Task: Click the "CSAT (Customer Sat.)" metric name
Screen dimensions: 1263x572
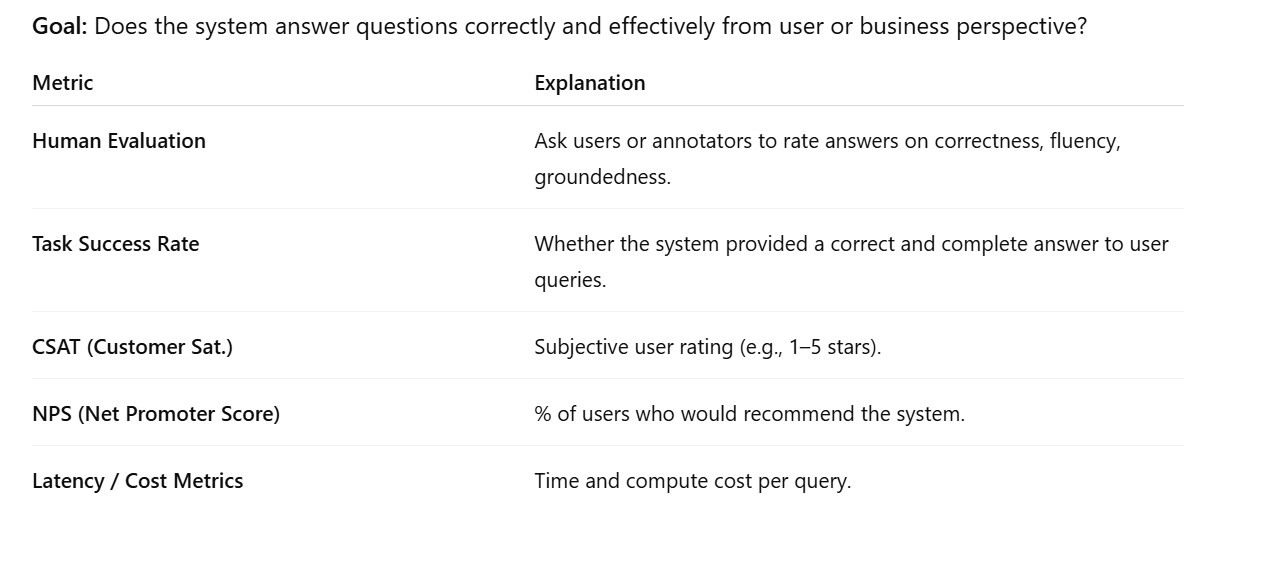Action: click(132, 347)
